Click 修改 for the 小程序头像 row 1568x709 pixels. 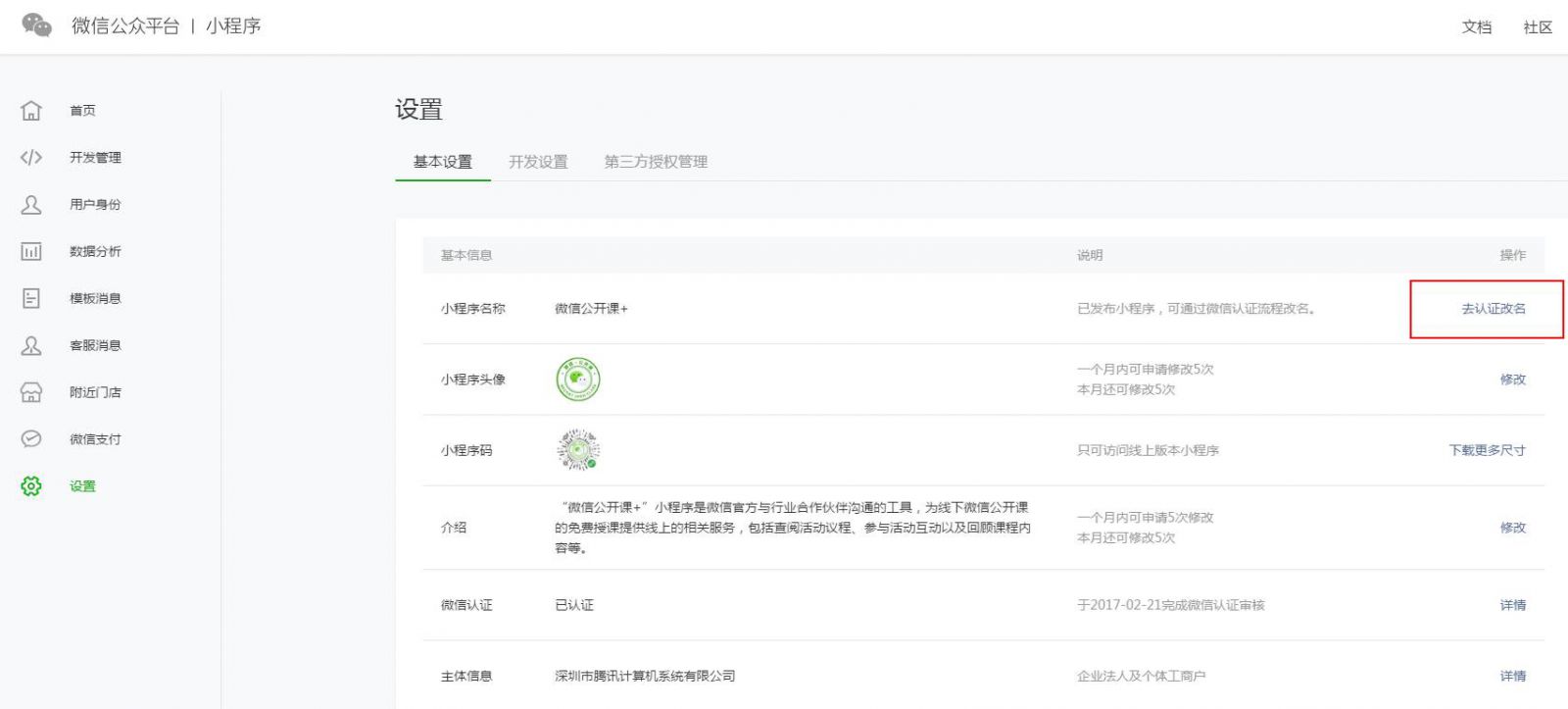click(1513, 379)
